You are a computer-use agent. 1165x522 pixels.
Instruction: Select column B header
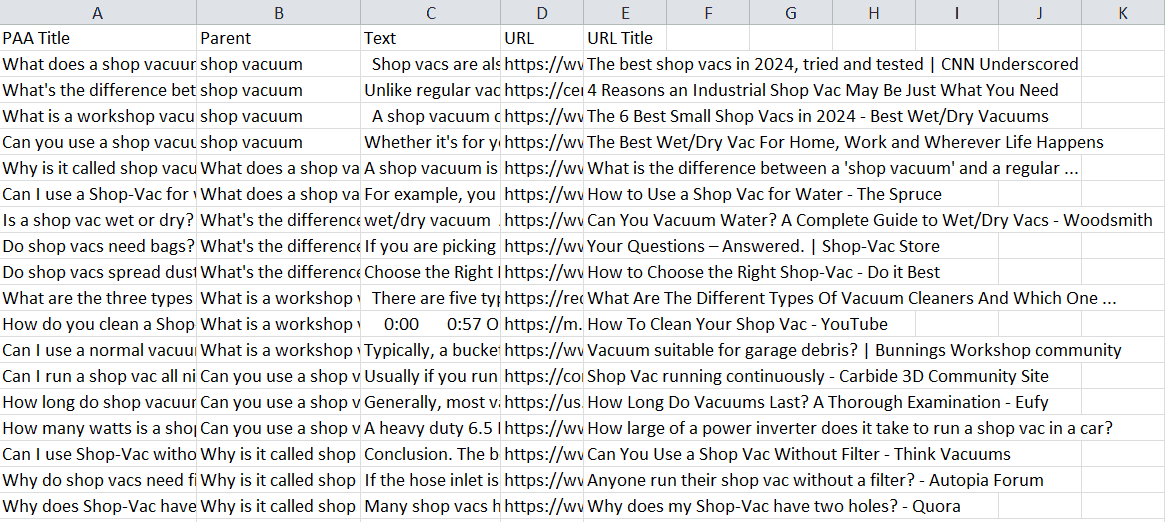(279, 13)
